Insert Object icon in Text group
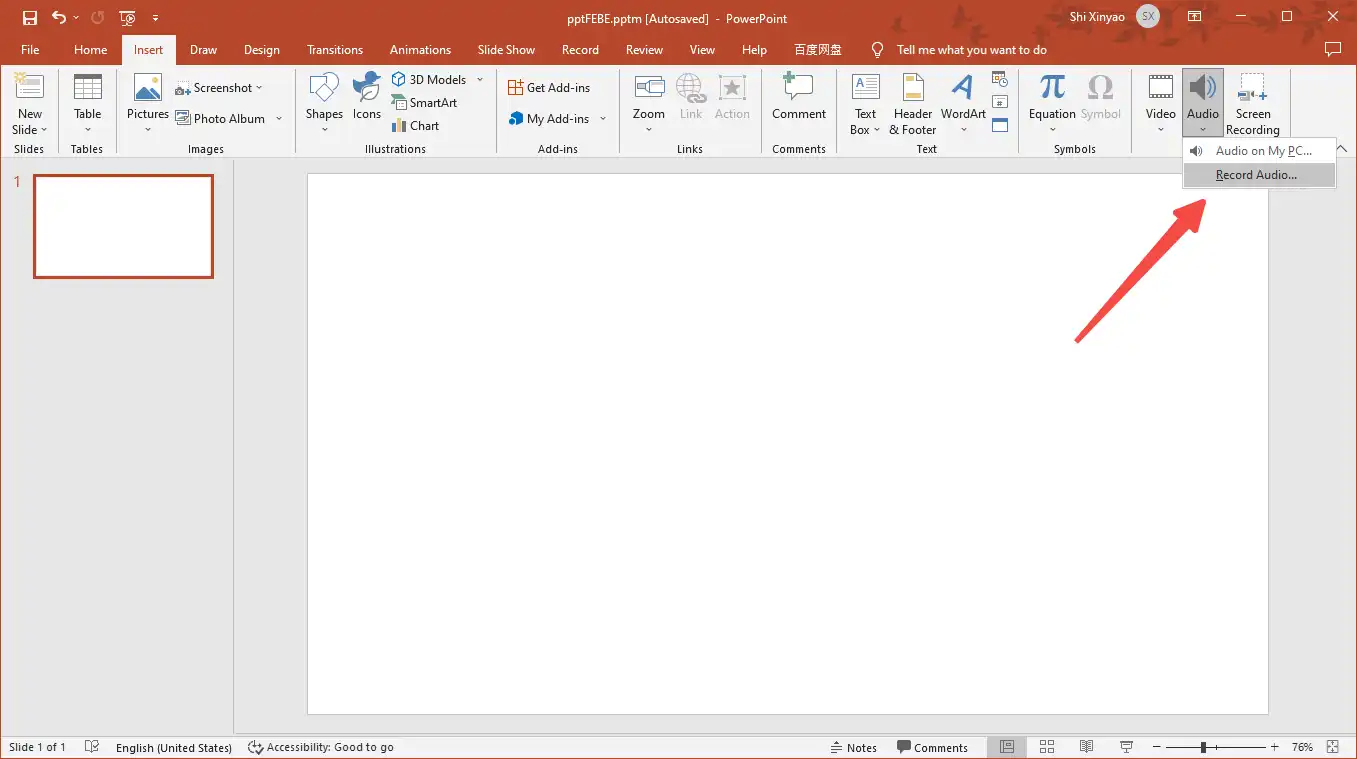1357x759 pixels. coord(999,126)
